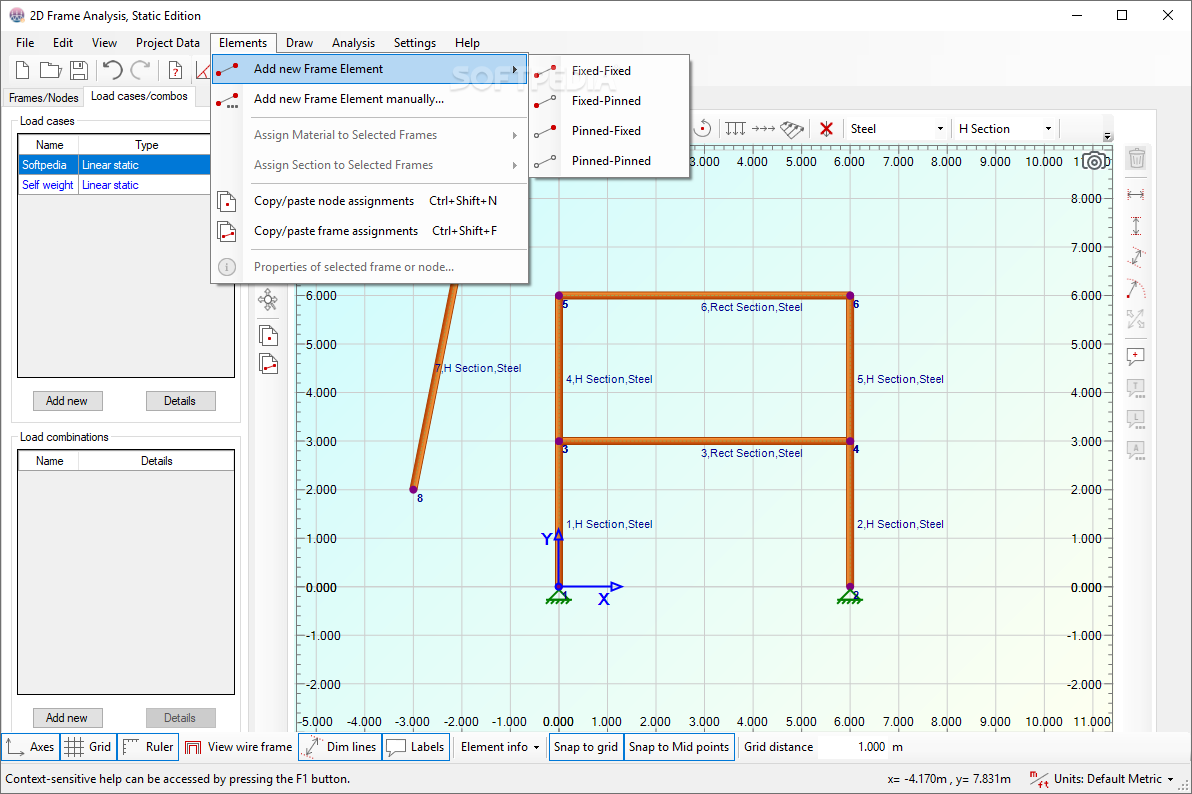Click Details under Load cases
The width and height of the screenshot is (1192, 794).
point(180,401)
